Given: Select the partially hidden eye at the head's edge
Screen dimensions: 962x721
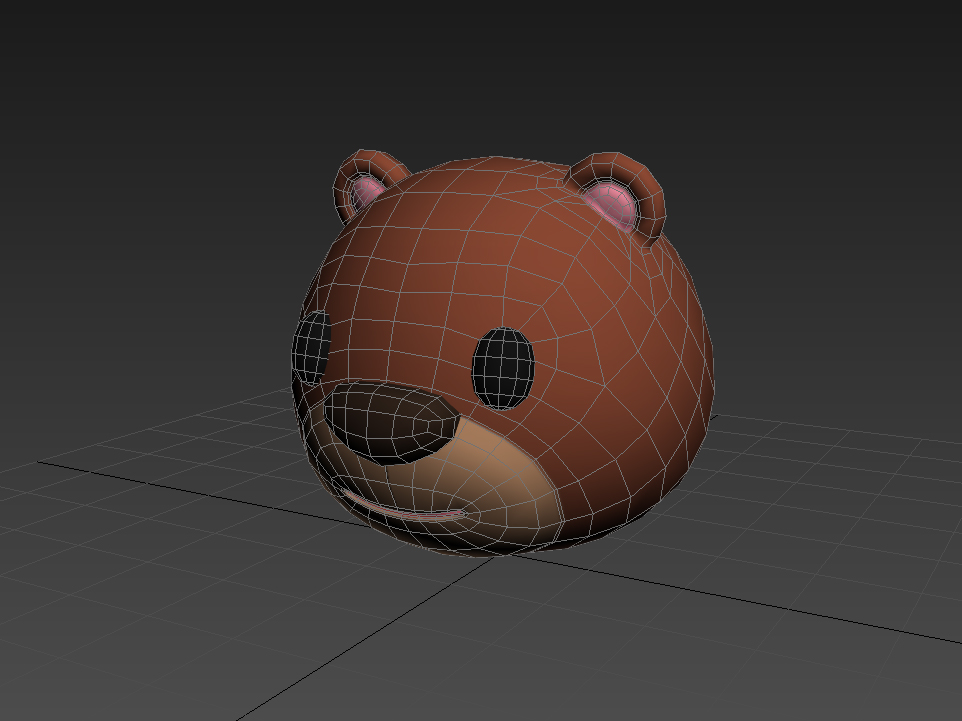Looking at the screenshot, I should click(x=312, y=347).
